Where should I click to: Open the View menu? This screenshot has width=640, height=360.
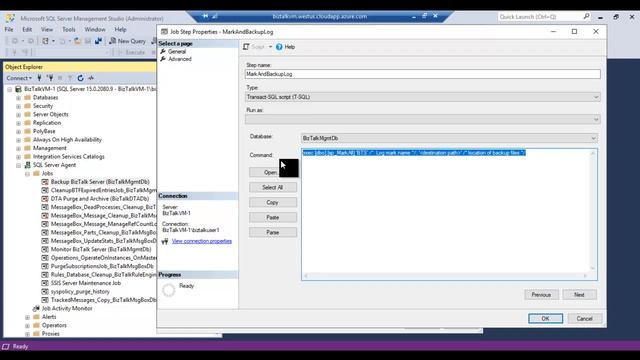click(x=47, y=29)
